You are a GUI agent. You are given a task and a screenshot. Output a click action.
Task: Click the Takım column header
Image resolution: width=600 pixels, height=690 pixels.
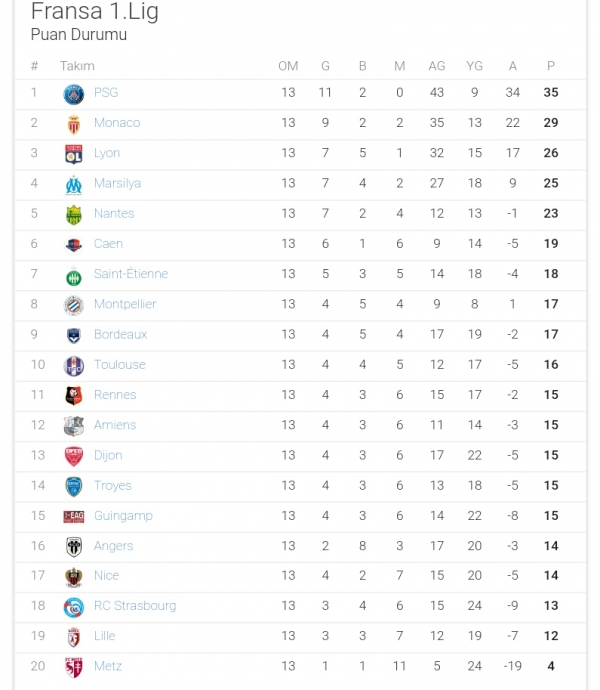click(x=77, y=66)
